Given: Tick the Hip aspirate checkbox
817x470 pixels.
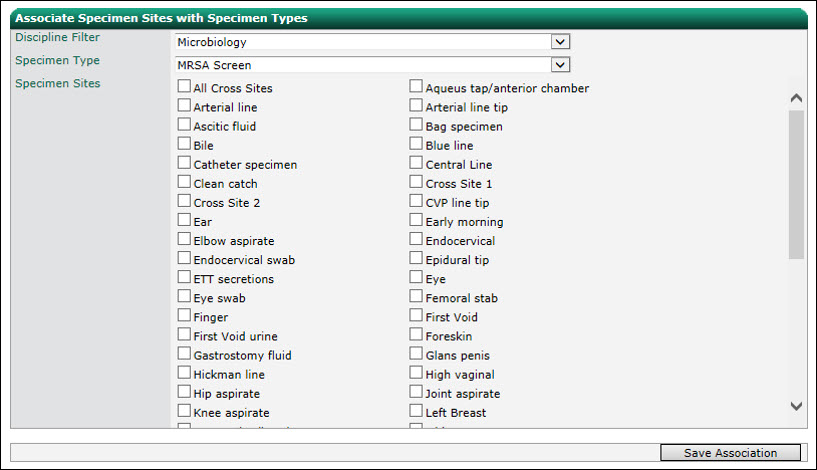Looking at the screenshot, I should [184, 391].
